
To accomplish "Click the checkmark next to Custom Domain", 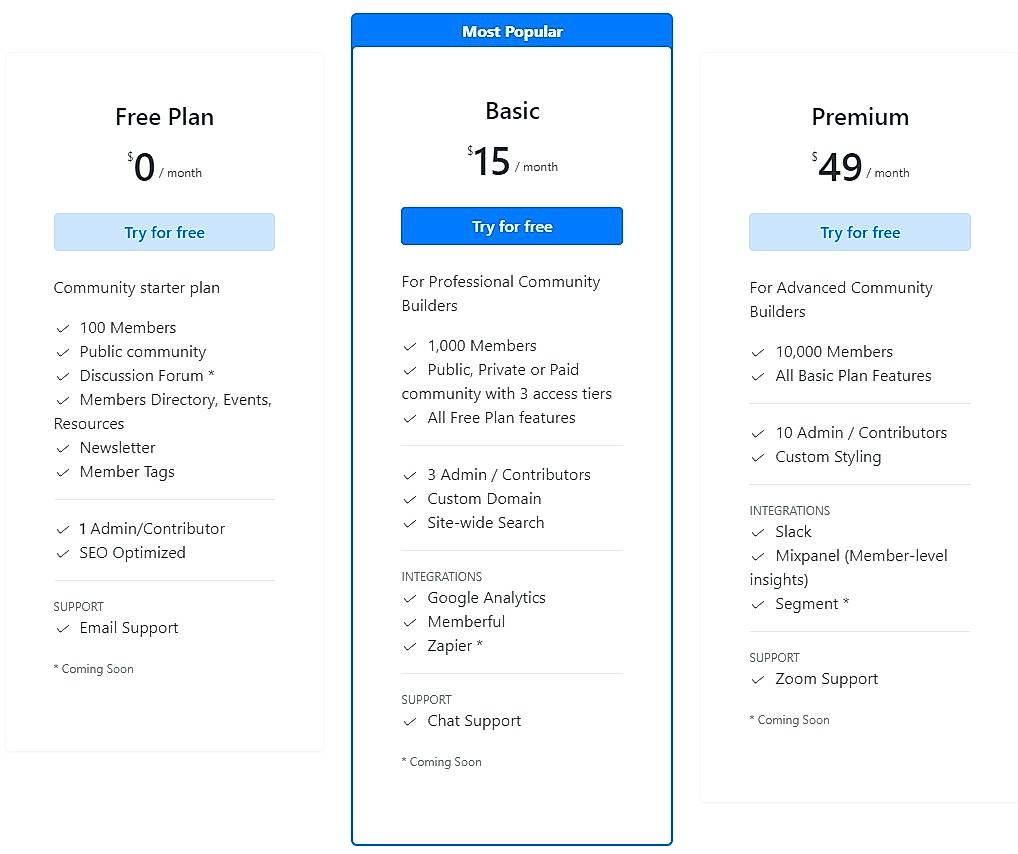I will (410, 499).
